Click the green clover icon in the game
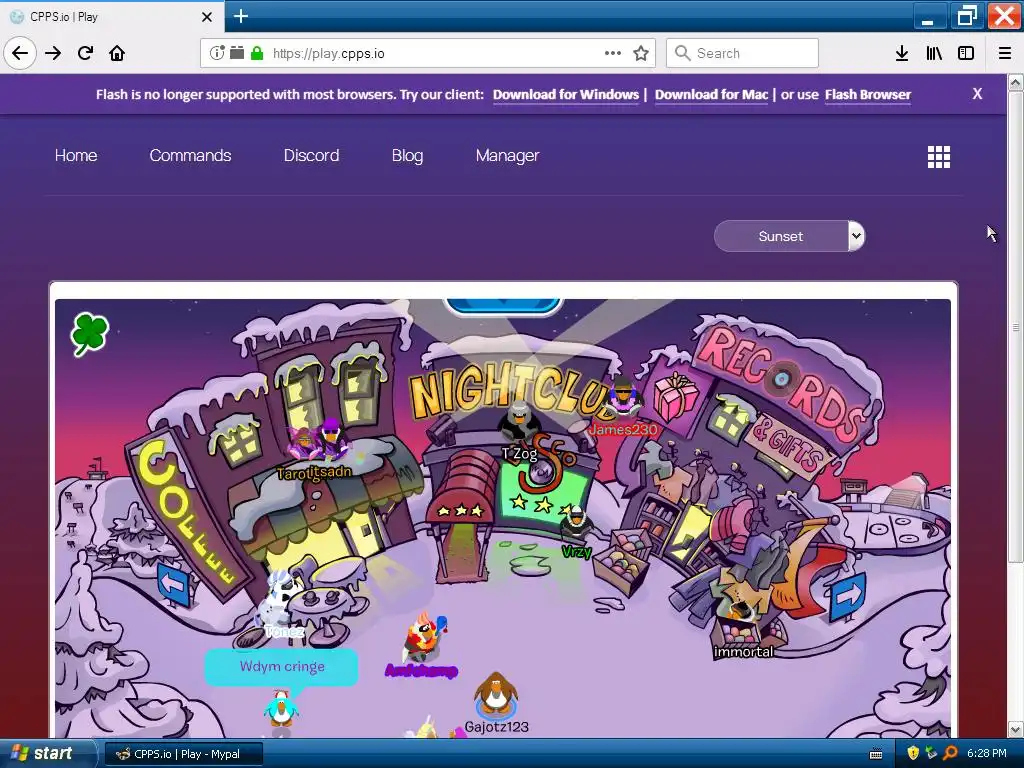This screenshot has height=768, width=1024. coord(89,334)
